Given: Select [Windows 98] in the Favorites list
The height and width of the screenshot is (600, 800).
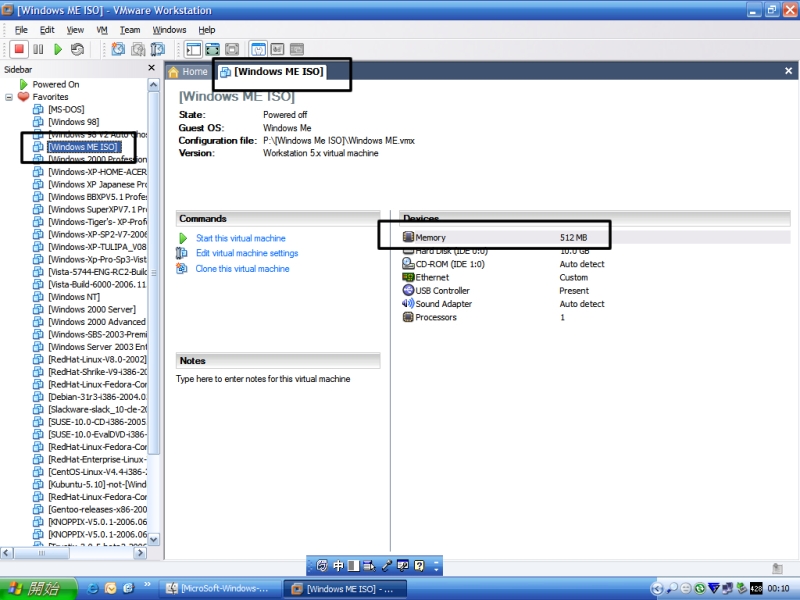Looking at the screenshot, I should point(73,122).
